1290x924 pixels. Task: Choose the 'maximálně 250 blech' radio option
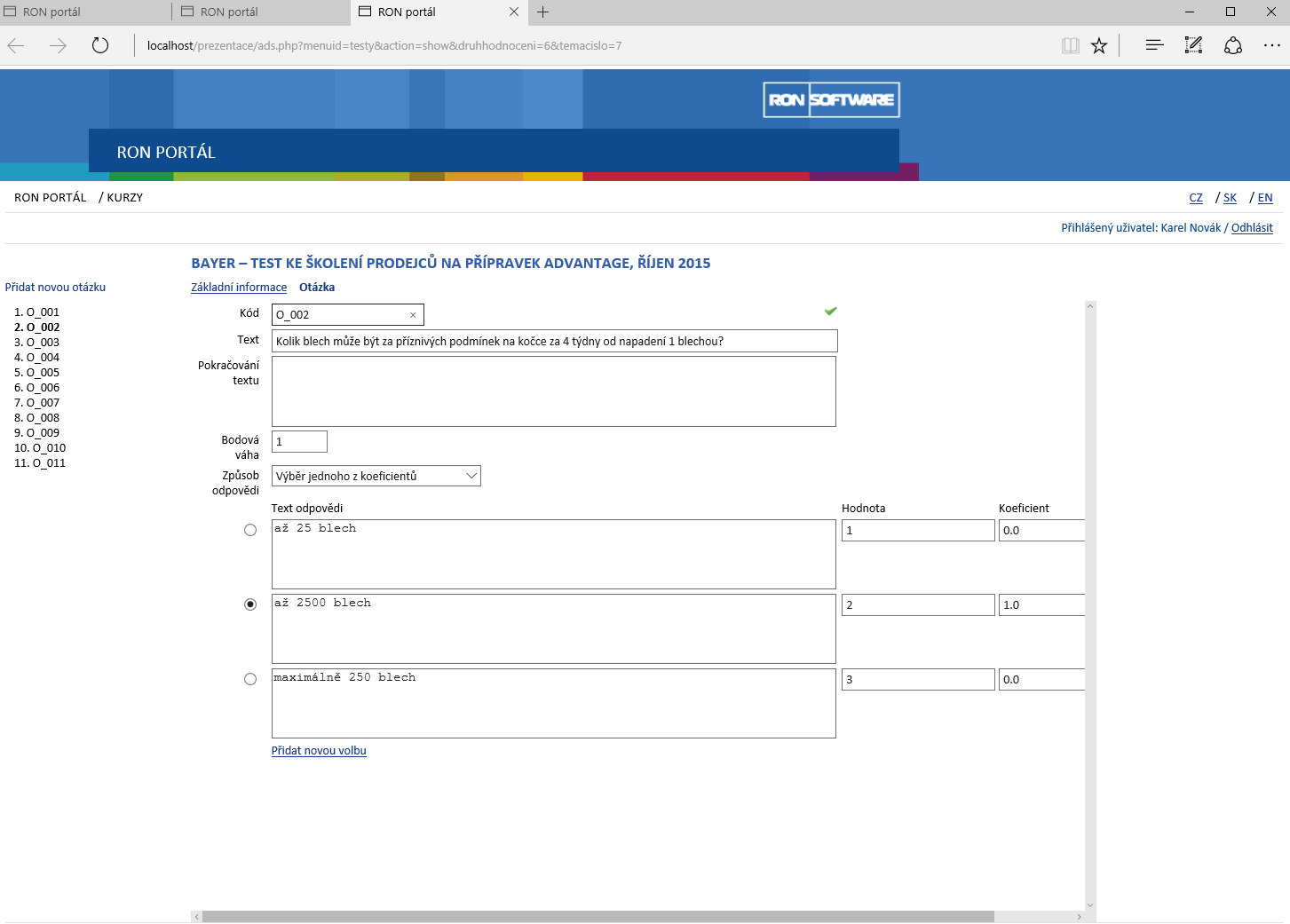[250, 679]
